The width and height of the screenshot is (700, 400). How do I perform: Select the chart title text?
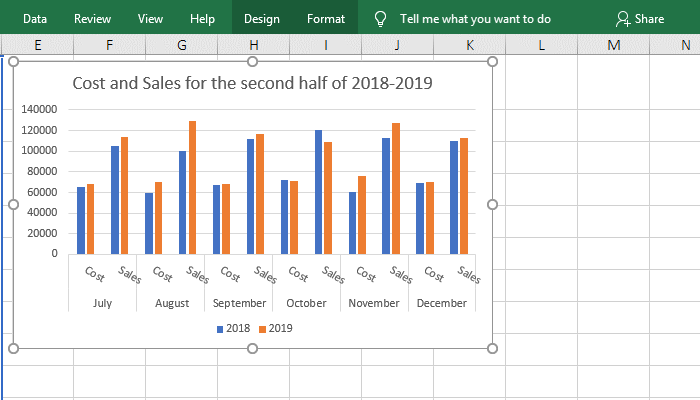253,83
